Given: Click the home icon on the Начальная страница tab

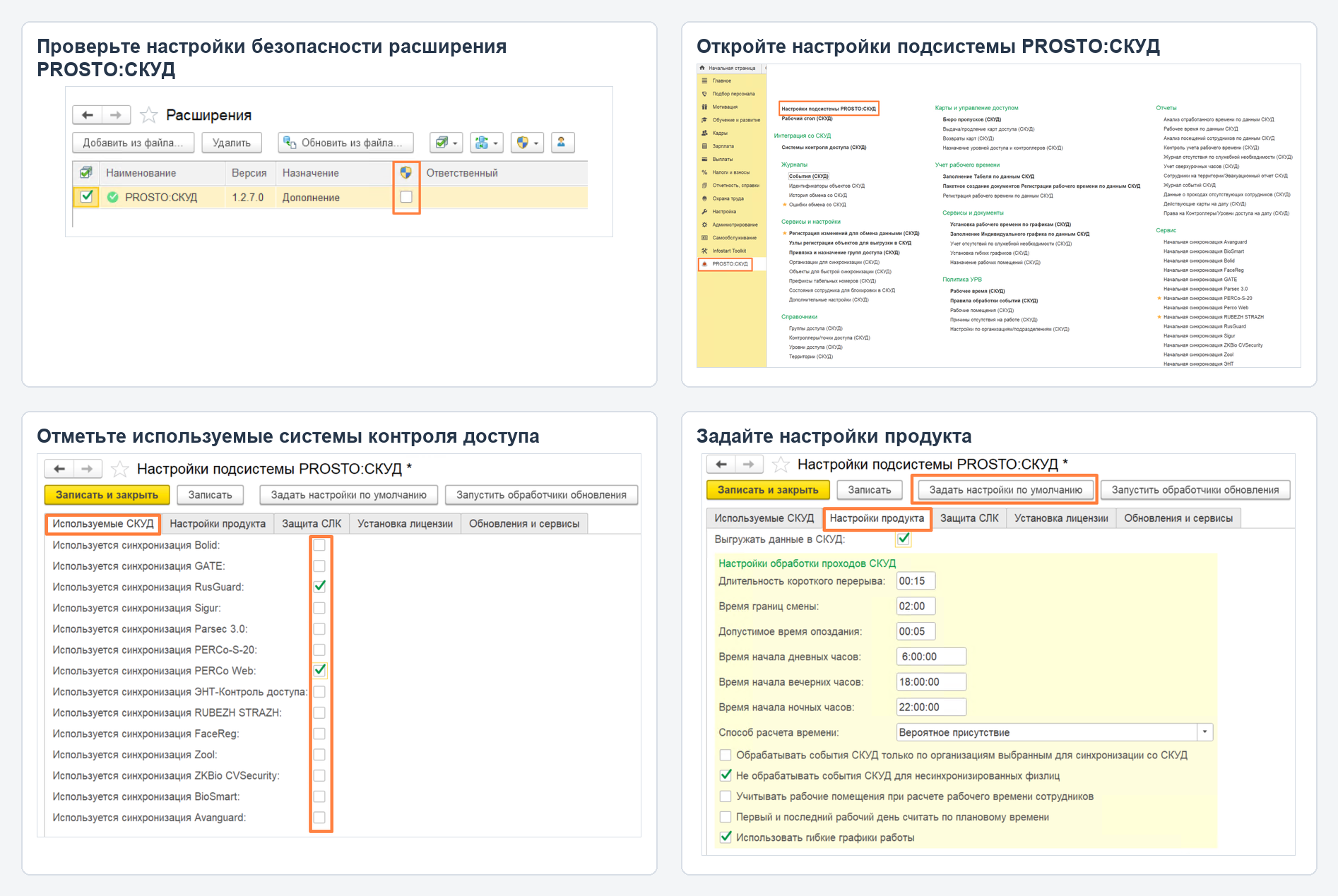Looking at the screenshot, I should (x=702, y=68).
